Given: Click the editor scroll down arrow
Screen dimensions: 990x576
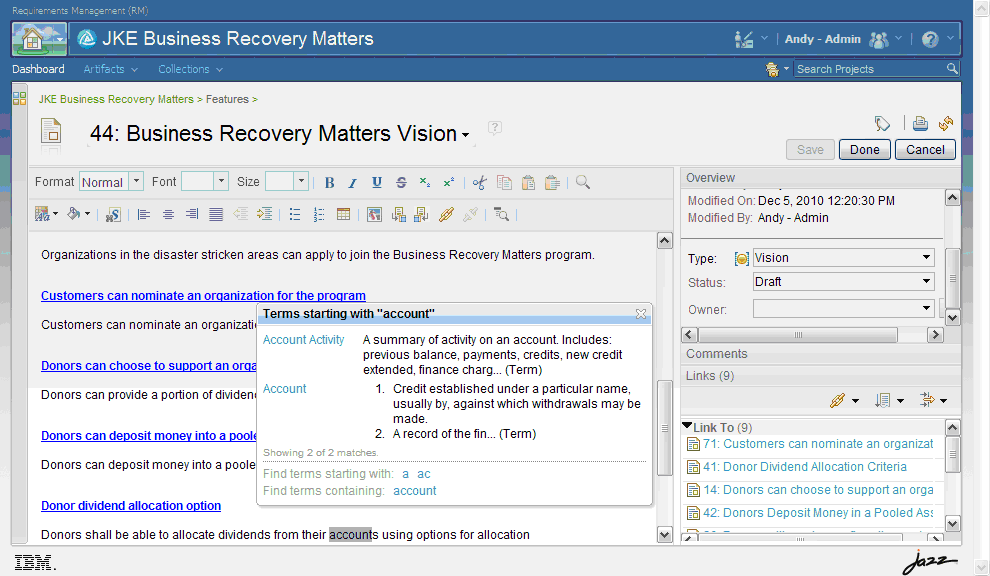Looking at the screenshot, I should 664,535.
